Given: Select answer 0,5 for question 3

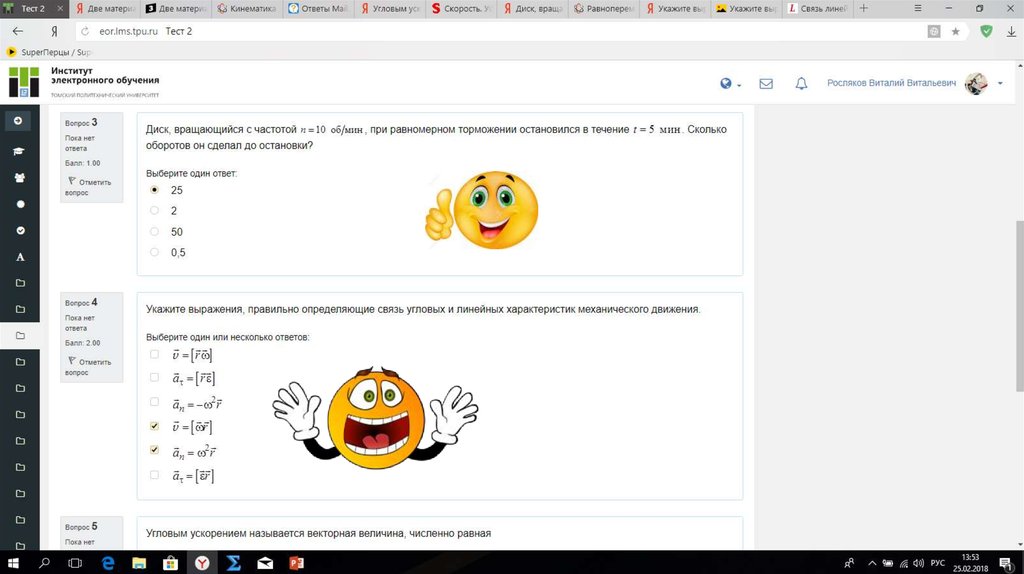Looking at the screenshot, I should (154, 252).
